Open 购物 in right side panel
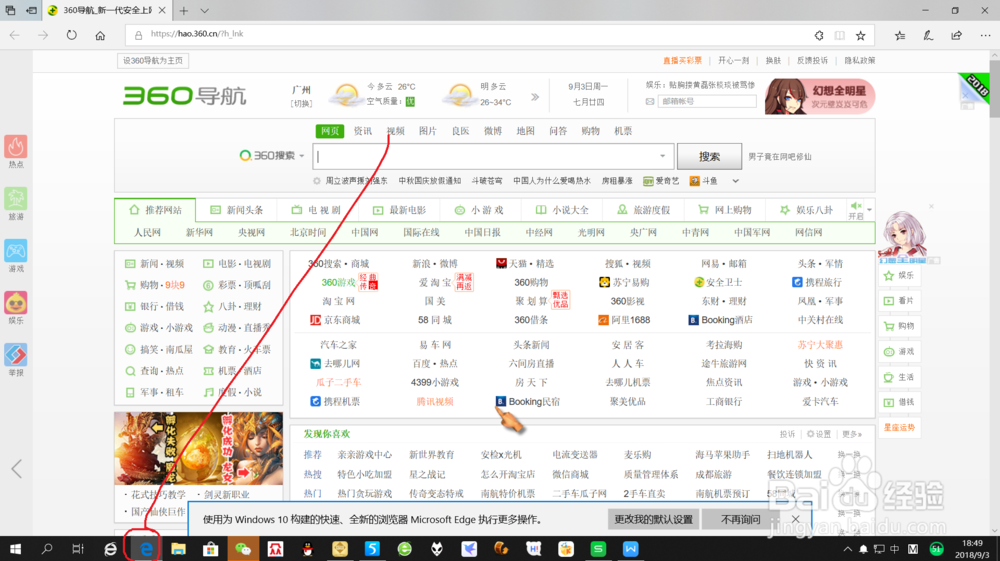The image size is (1000, 561). click(x=899, y=326)
